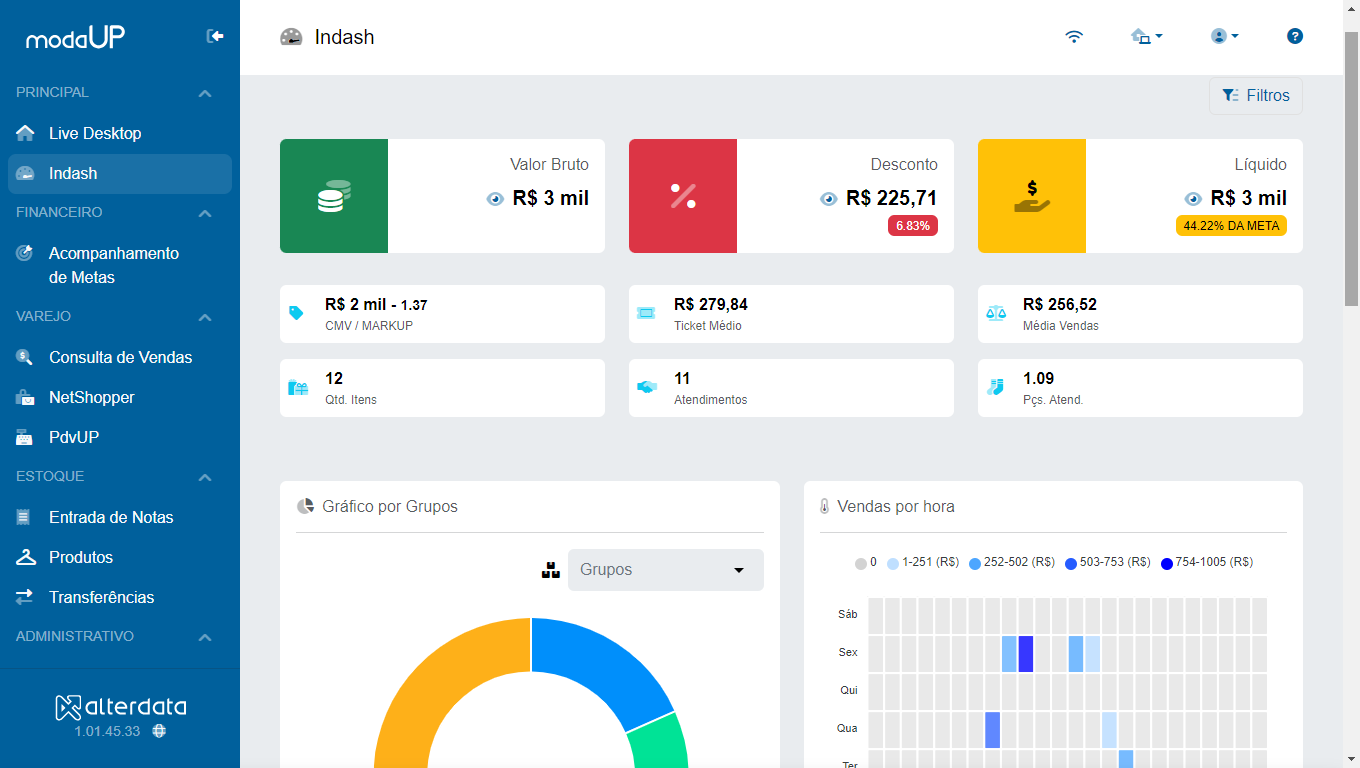Image resolution: width=1360 pixels, height=768 pixels.
Task: Click the PdvUP cash register icon
Action: click(25, 437)
